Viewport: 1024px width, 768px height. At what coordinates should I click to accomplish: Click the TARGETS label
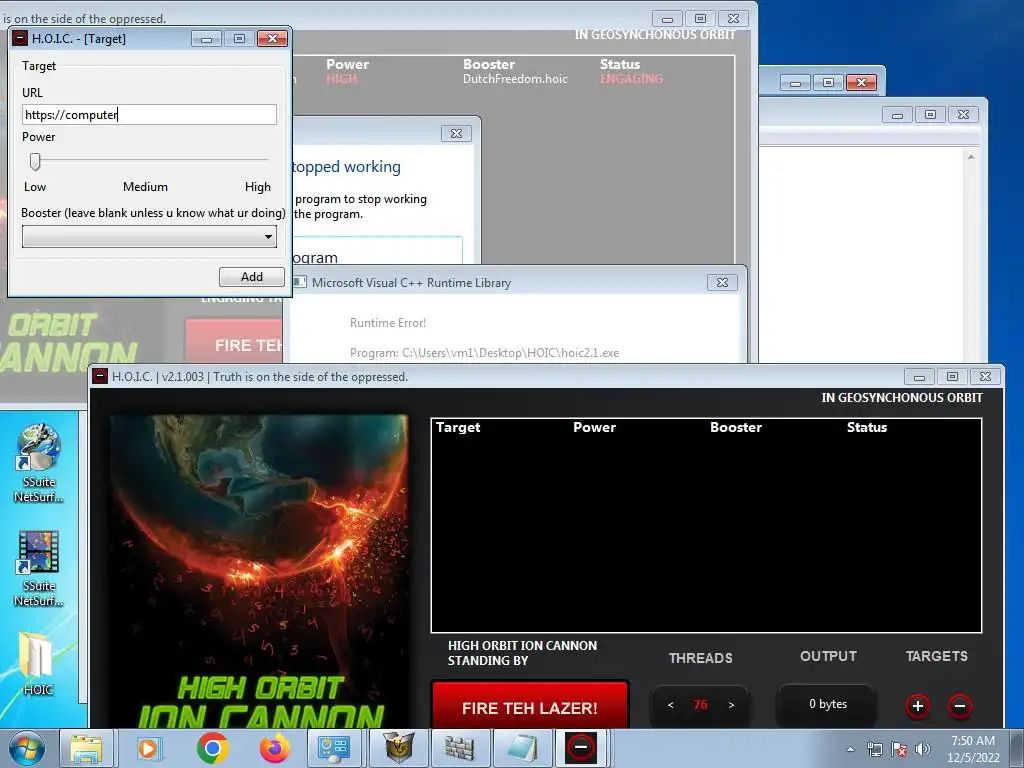pyautogui.click(x=936, y=656)
